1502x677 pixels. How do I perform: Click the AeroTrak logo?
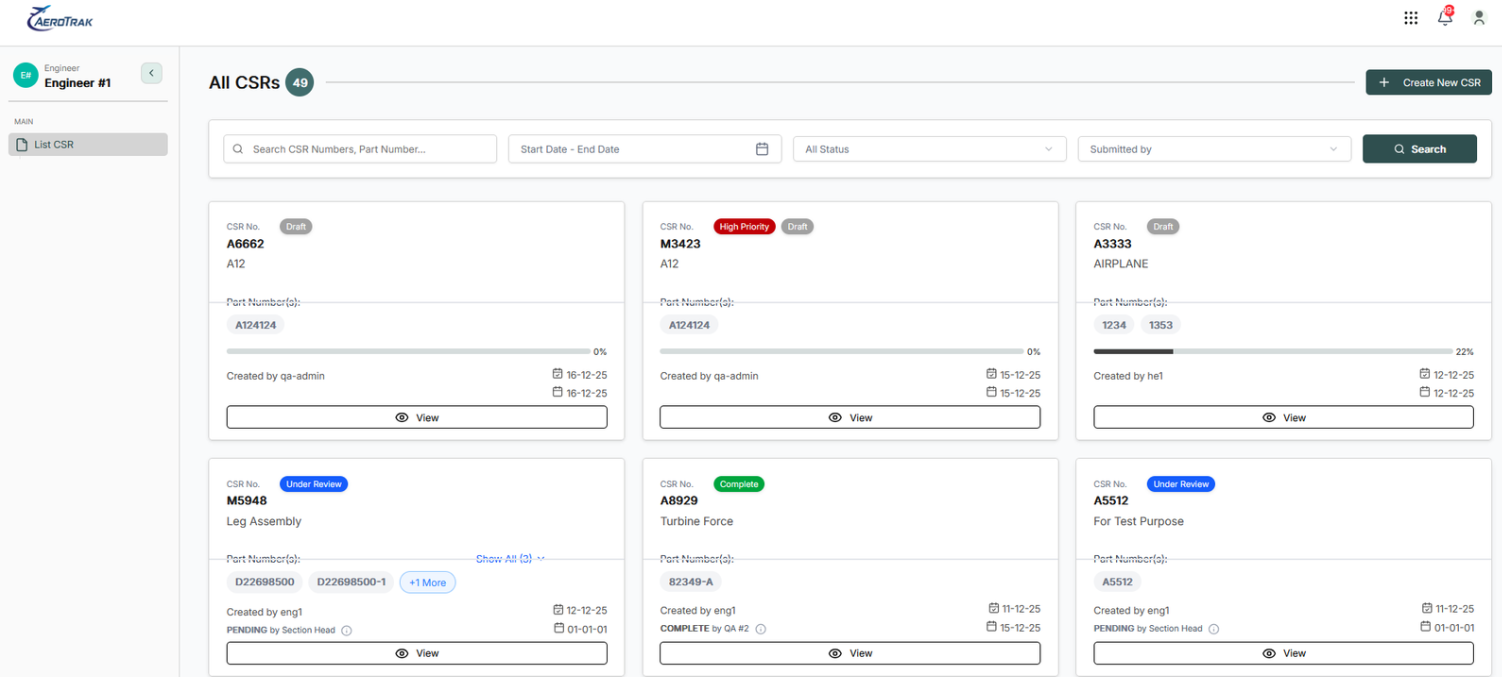60,18
